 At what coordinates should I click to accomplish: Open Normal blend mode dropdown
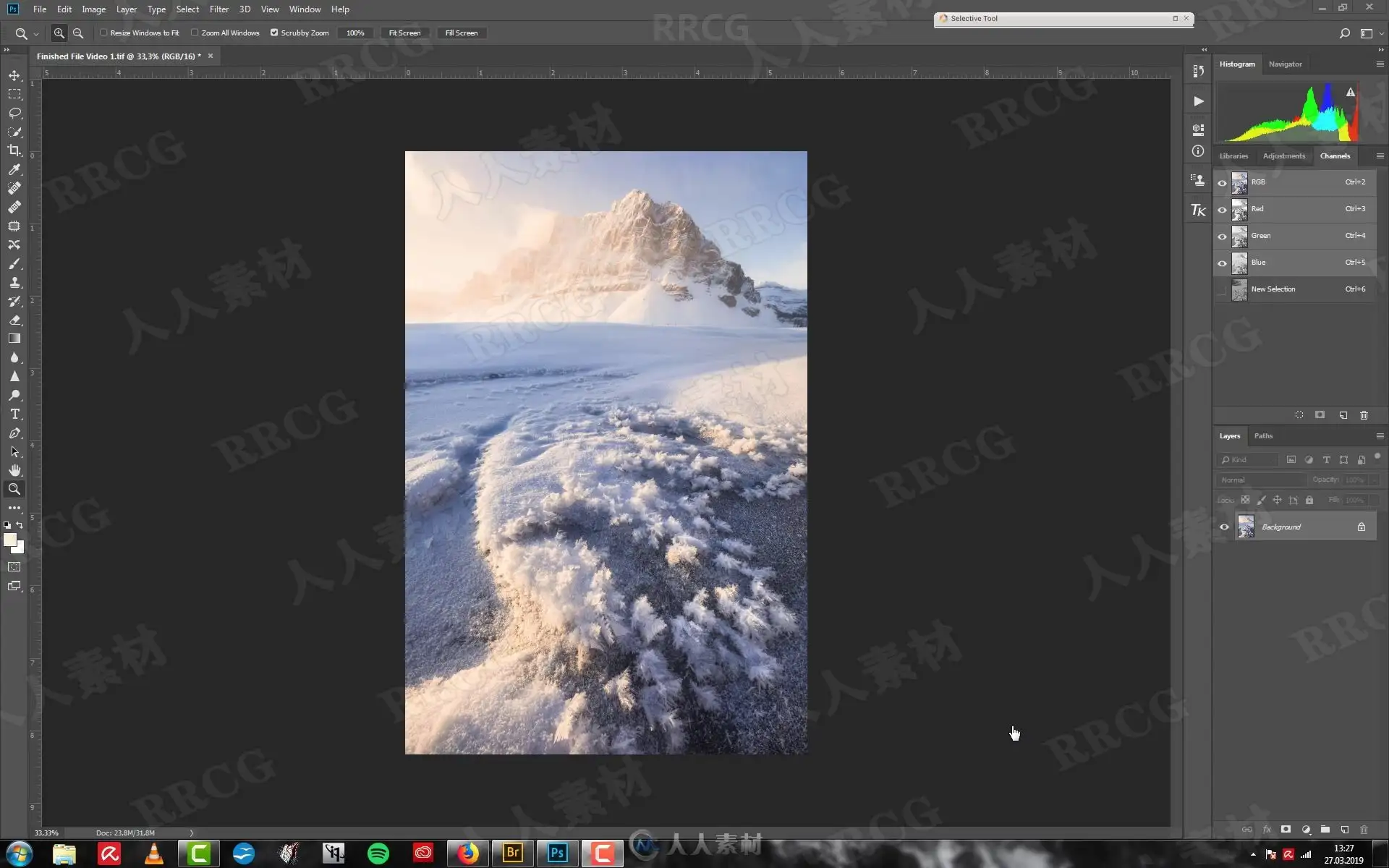tap(1262, 480)
